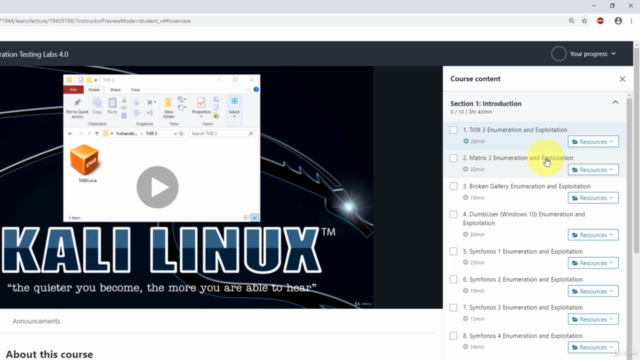This screenshot has height=360, width=640.
Task: Click the Search Tr0ll 3 box
Action: tap(221, 133)
